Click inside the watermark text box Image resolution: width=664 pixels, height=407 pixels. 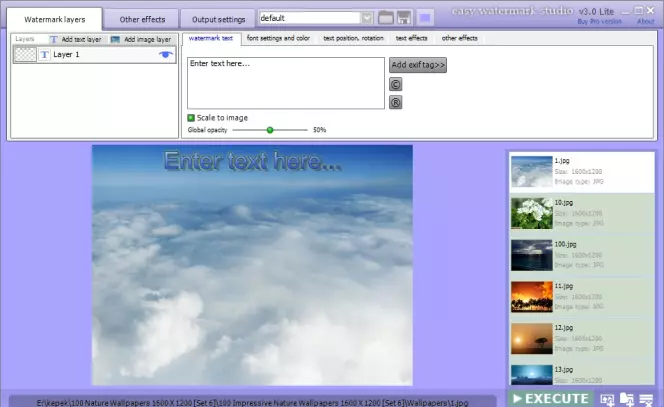click(x=286, y=83)
